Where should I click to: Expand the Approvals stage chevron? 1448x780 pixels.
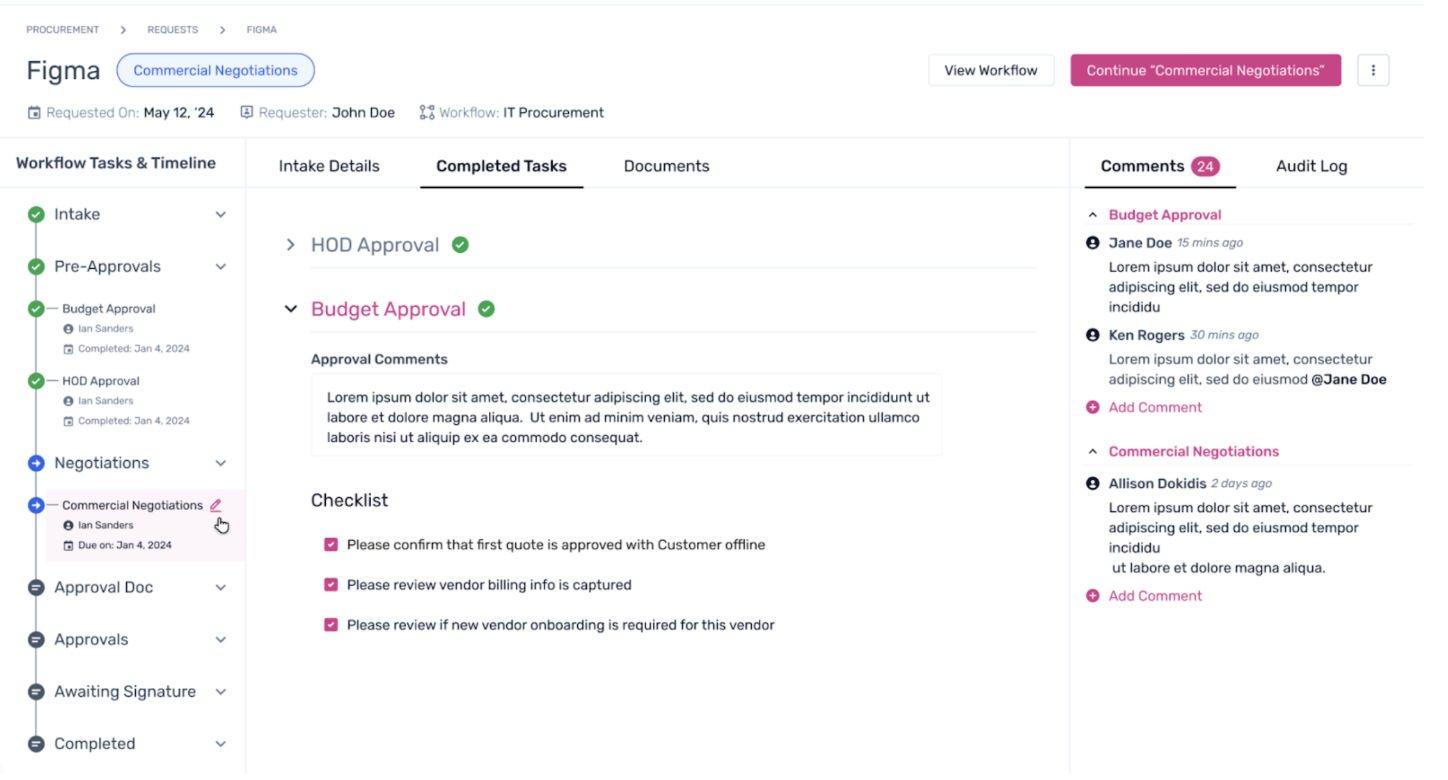point(221,640)
